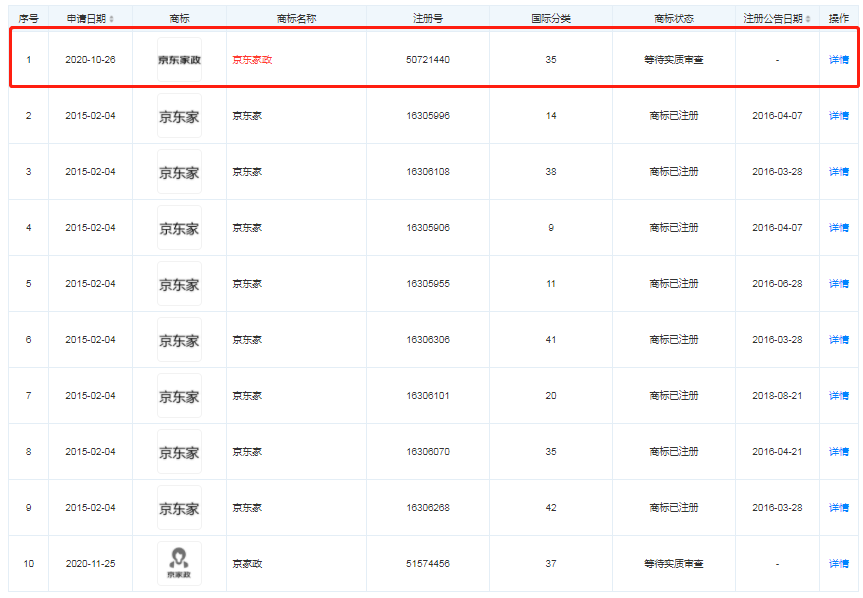Open trademark image for registration 16305955
This screenshot has width=863, height=598.
179,284
